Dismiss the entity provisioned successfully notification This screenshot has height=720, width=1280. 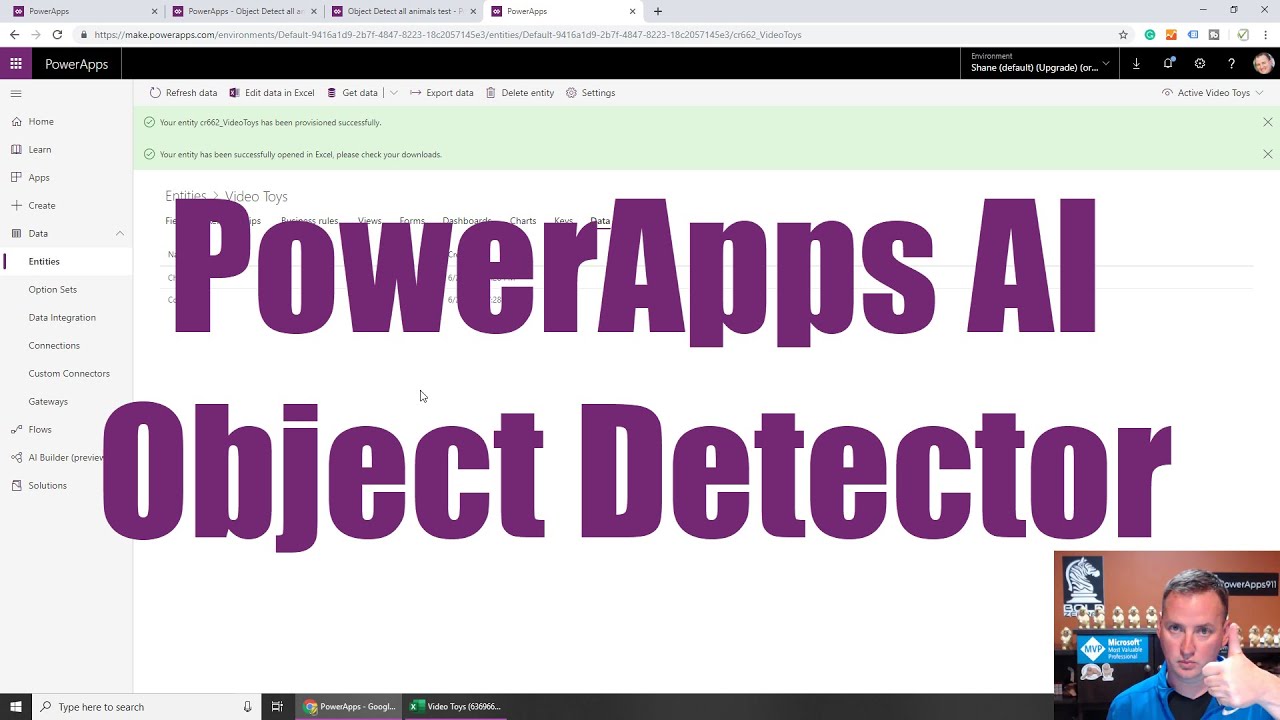click(x=1267, y=122)
